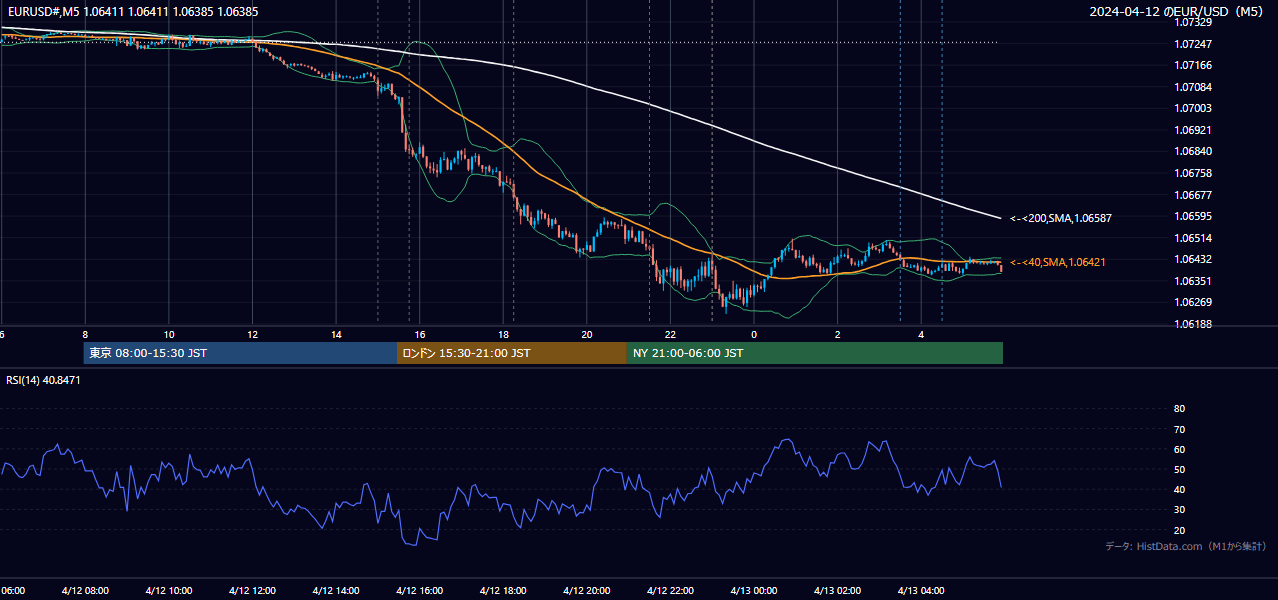Click price axis label 1.06432

1192,259
